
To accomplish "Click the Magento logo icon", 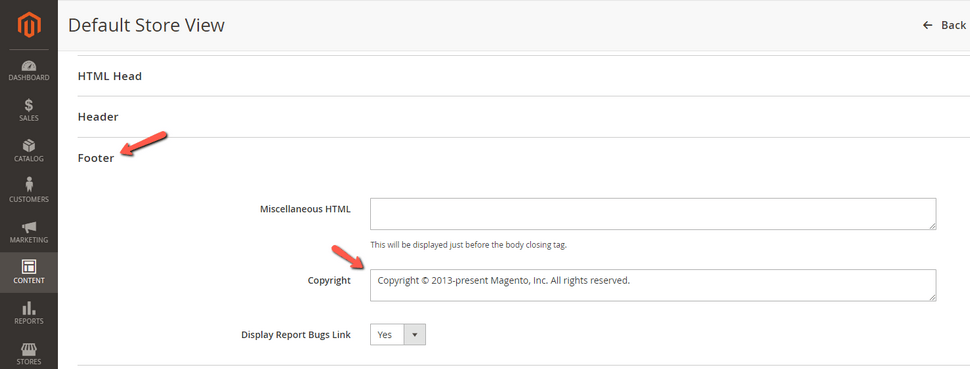I will pos(29,25).
